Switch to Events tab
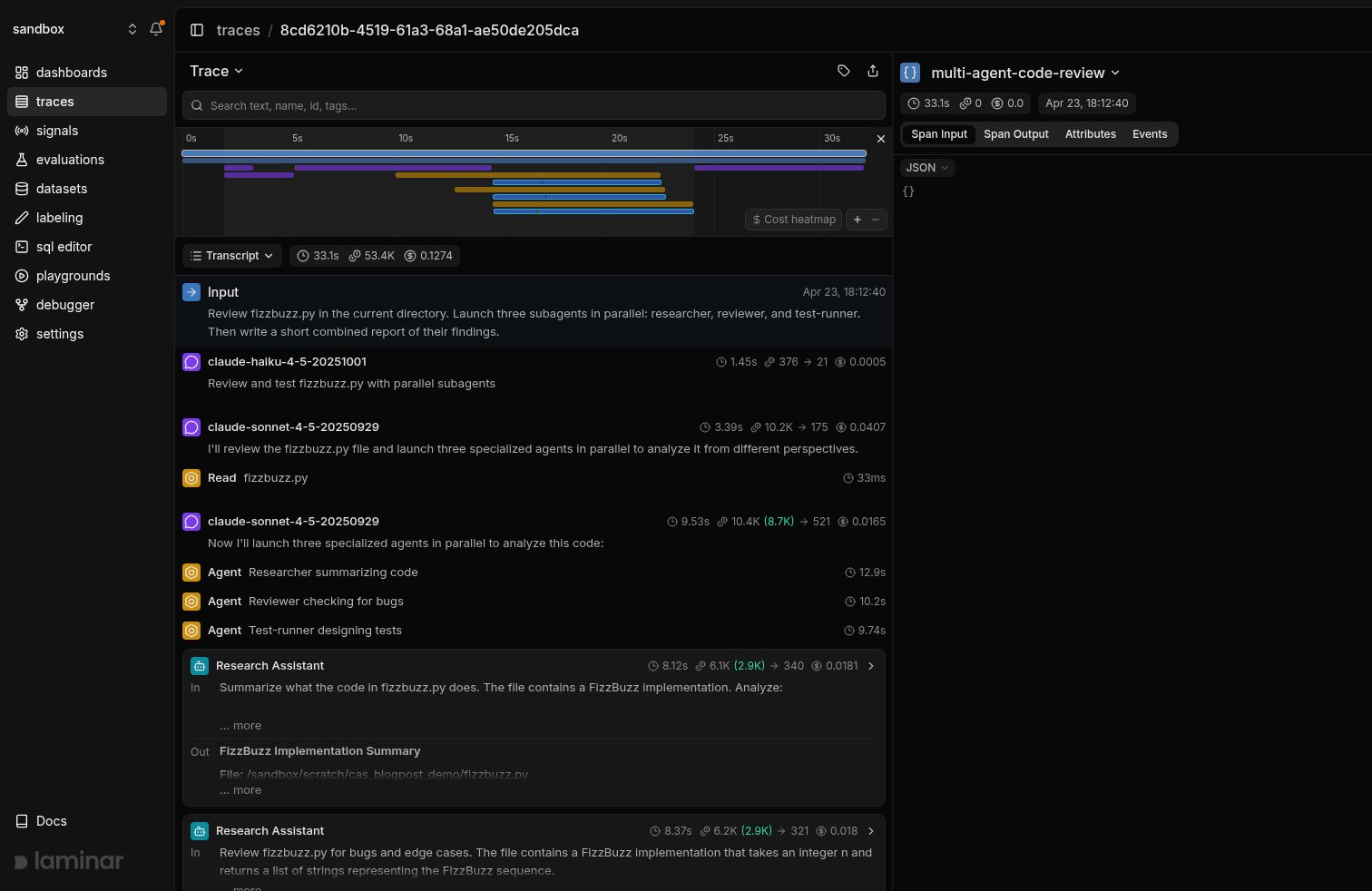The height and width of the screenshot is (891, 1372). [1150, 134]
